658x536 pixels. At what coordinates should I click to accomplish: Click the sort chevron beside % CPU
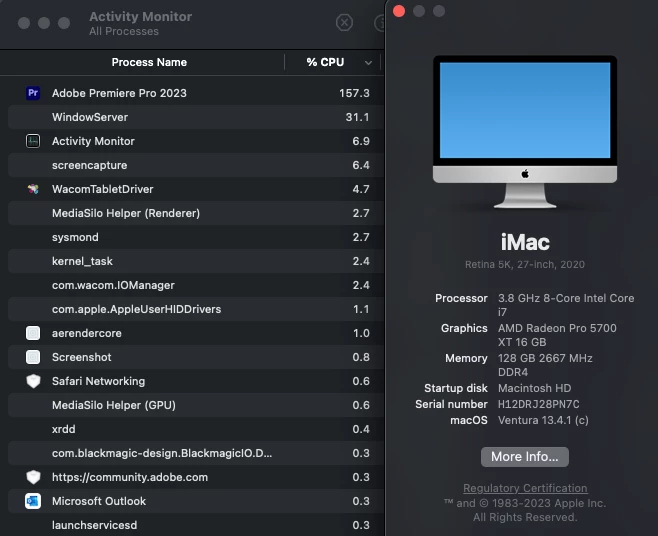coord(368,63)
